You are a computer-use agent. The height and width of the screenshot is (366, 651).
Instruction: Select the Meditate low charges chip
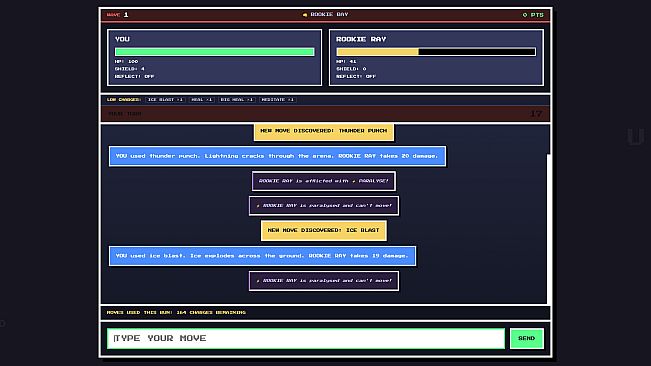pyautogui.click(x=278, y=100)
